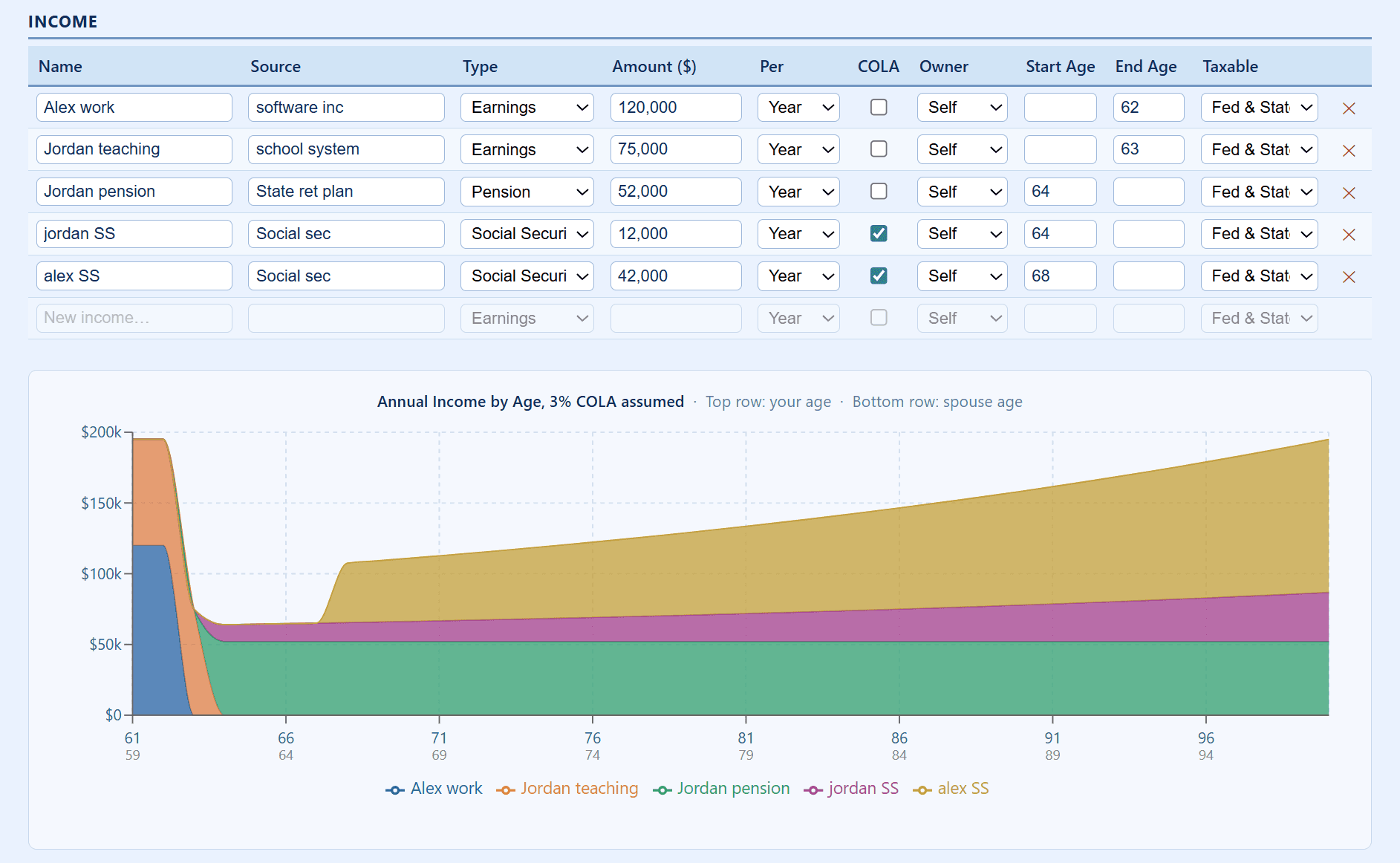The height and width of the screenshot is (863, 1400).
Task: Disable COLA for jordan SS
Action: (x=879, y=233)
